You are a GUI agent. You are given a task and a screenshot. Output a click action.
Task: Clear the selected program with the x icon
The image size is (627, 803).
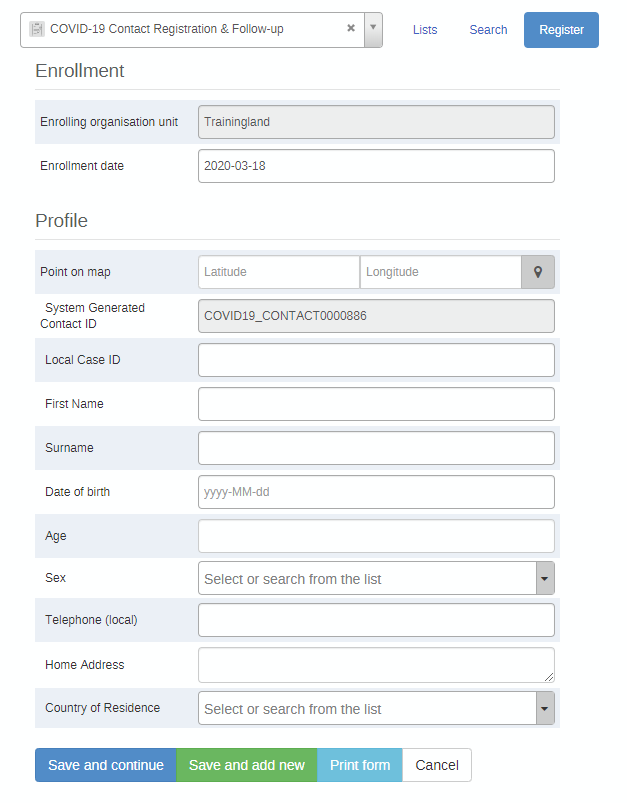(351, 28)
